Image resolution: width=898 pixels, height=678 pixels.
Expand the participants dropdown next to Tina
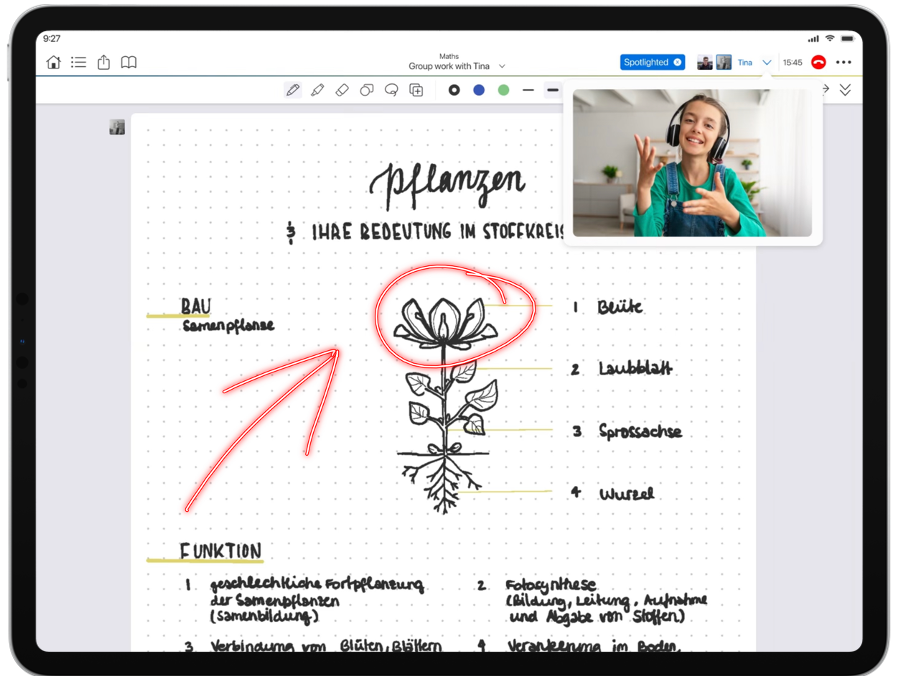[x=767, y=62]
